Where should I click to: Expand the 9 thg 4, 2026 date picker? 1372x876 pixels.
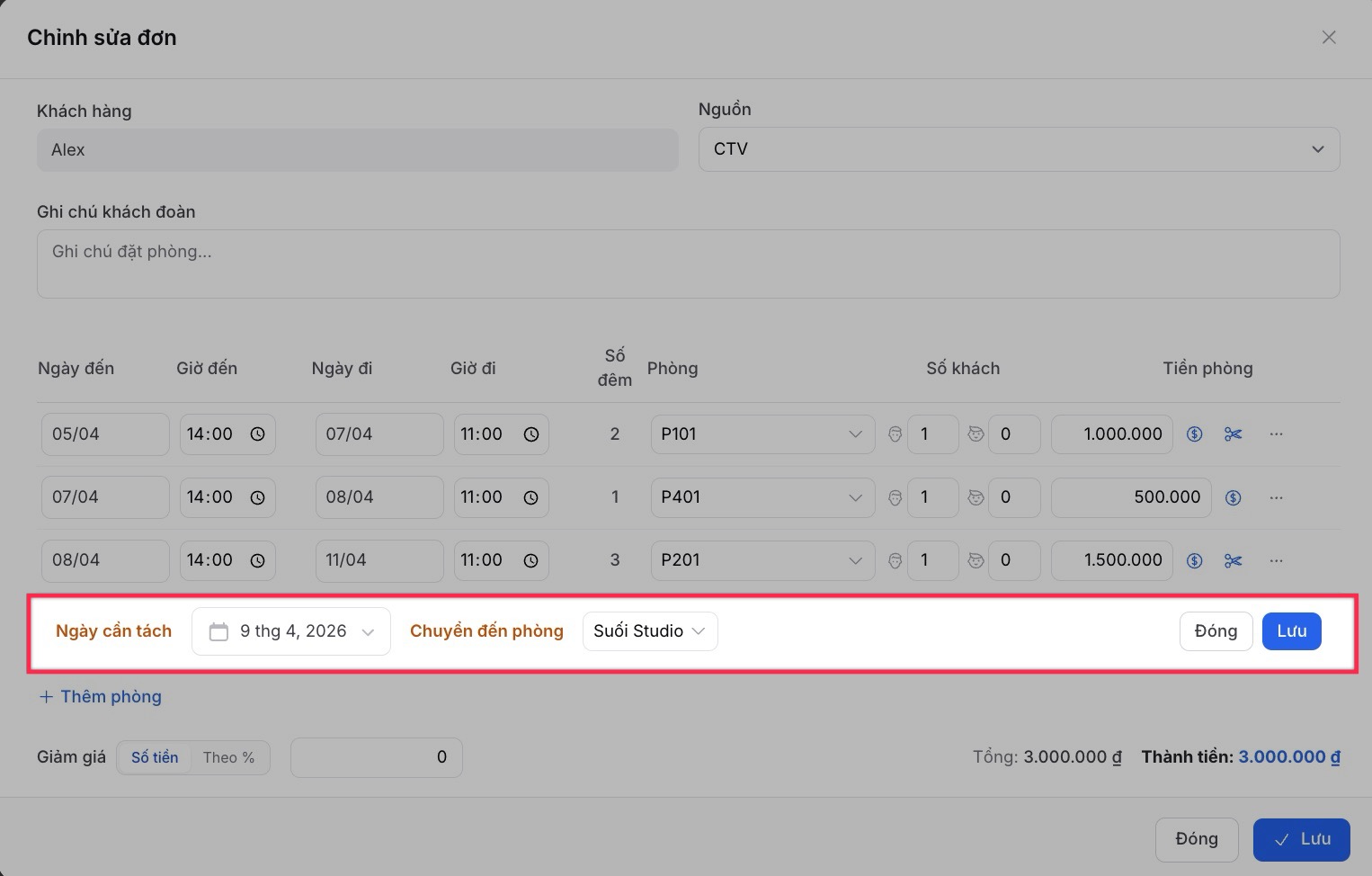[x=291, y=631]
